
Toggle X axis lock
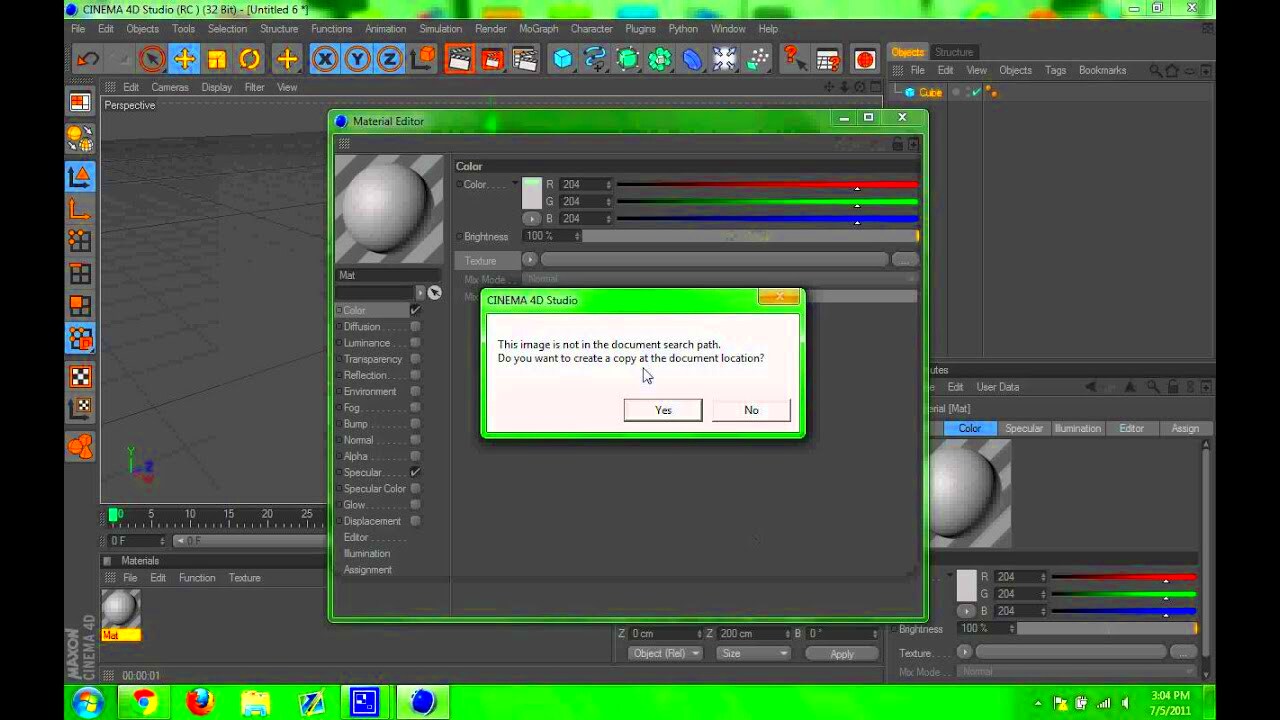coord(324,59)
